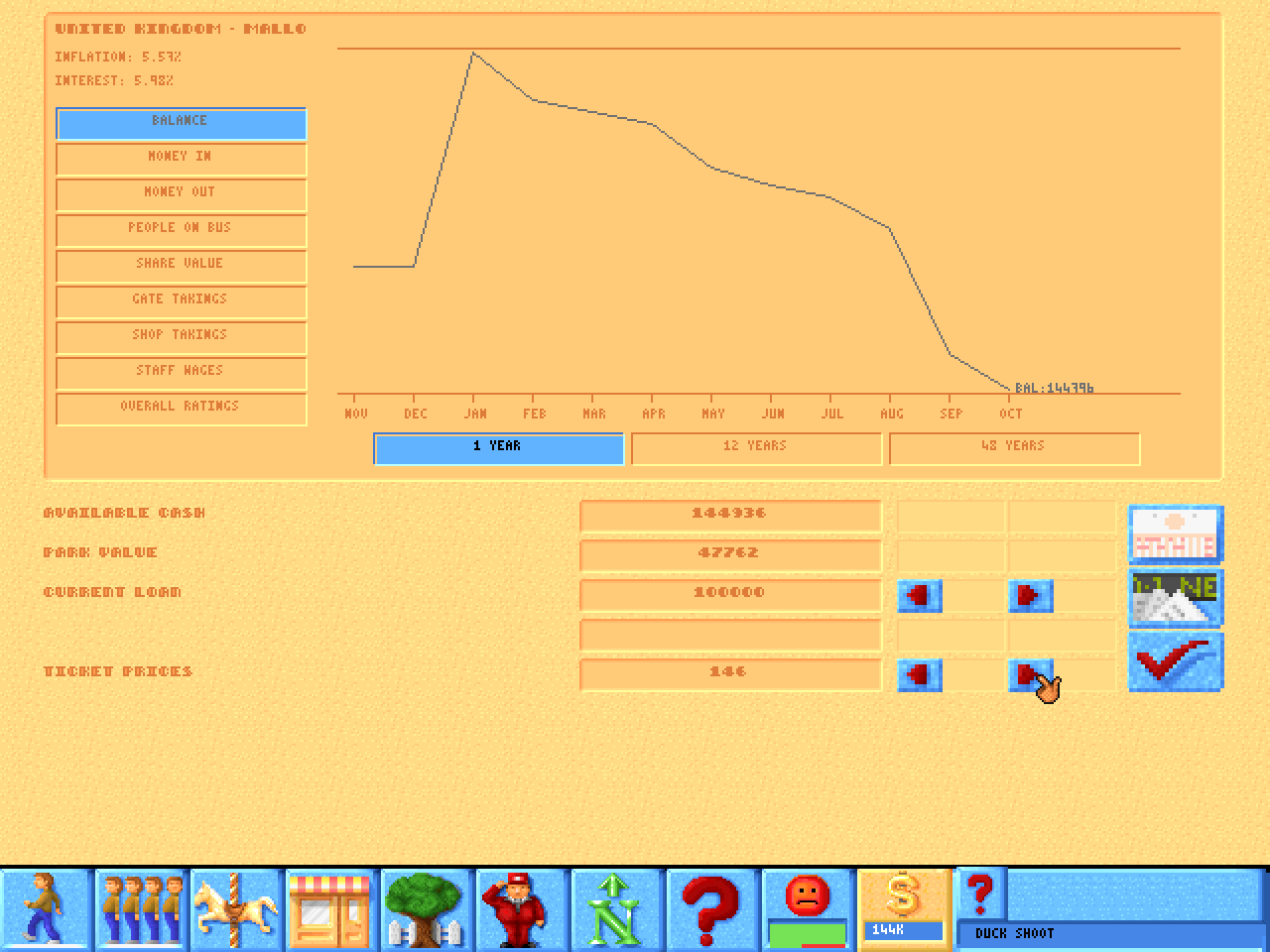Click the group of visitors icon

(141, 909)
